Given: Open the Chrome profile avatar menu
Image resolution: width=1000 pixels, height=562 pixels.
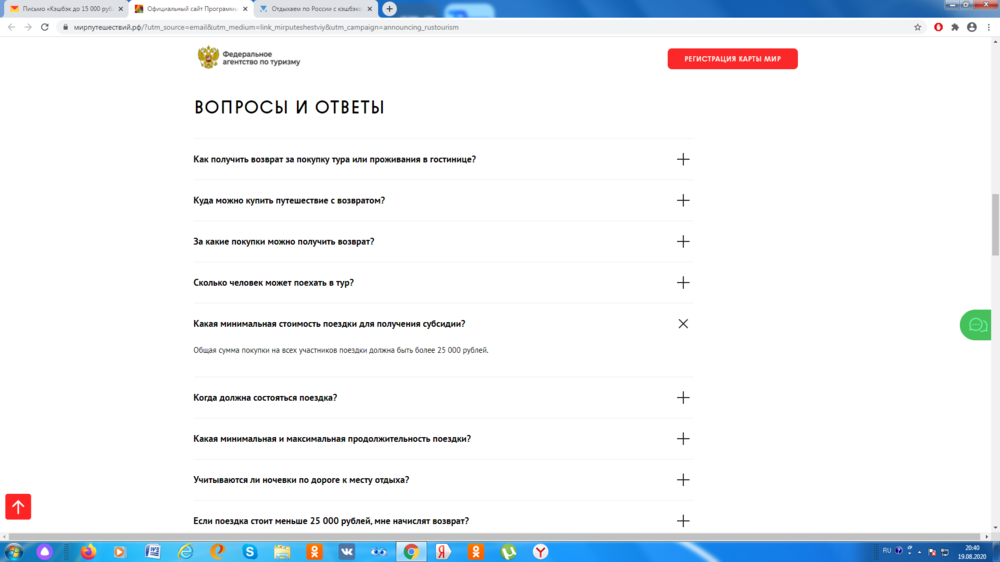Looking at the screenshot, I should 971,27.
